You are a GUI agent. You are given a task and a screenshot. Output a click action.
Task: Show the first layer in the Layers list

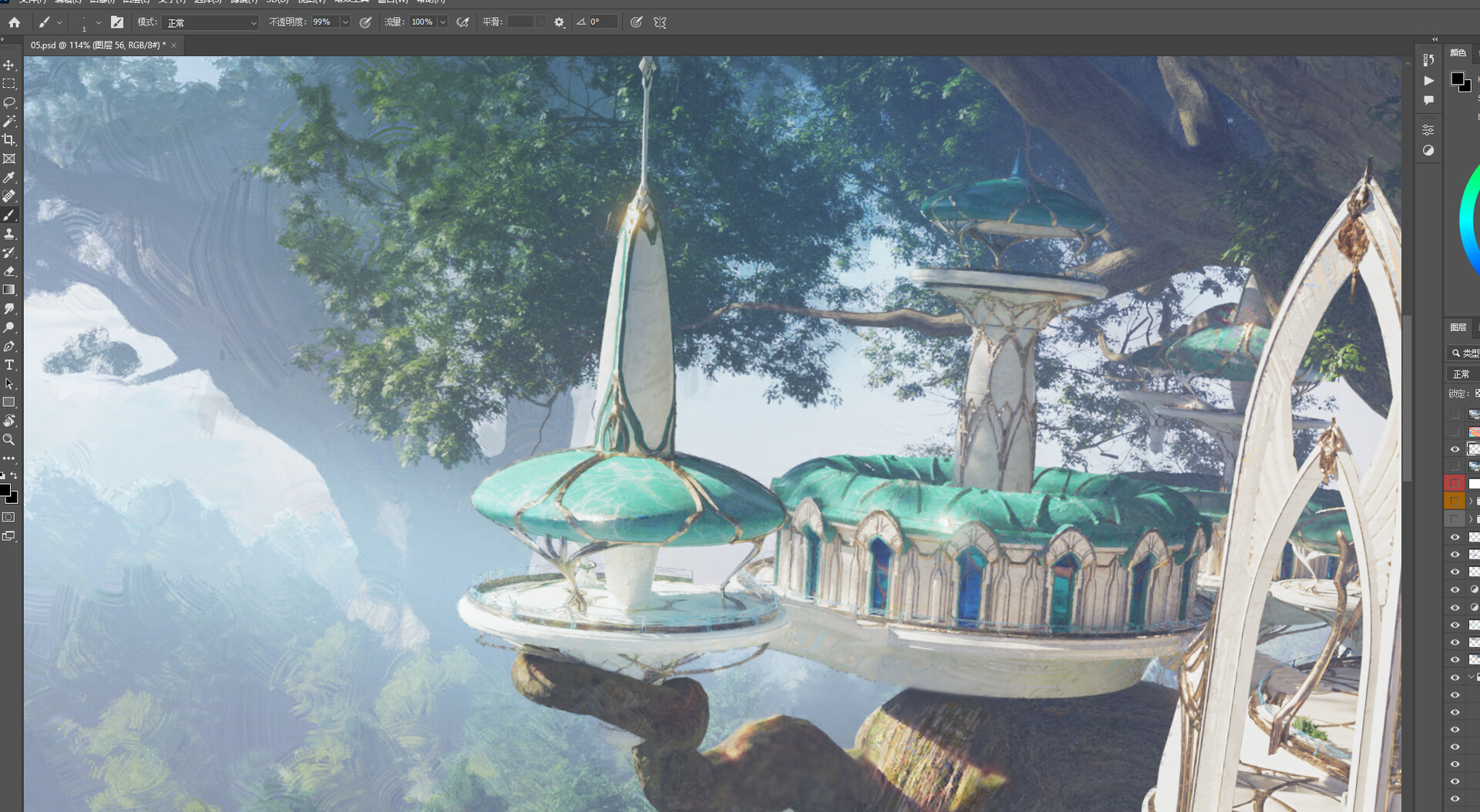pos(1455,414)
